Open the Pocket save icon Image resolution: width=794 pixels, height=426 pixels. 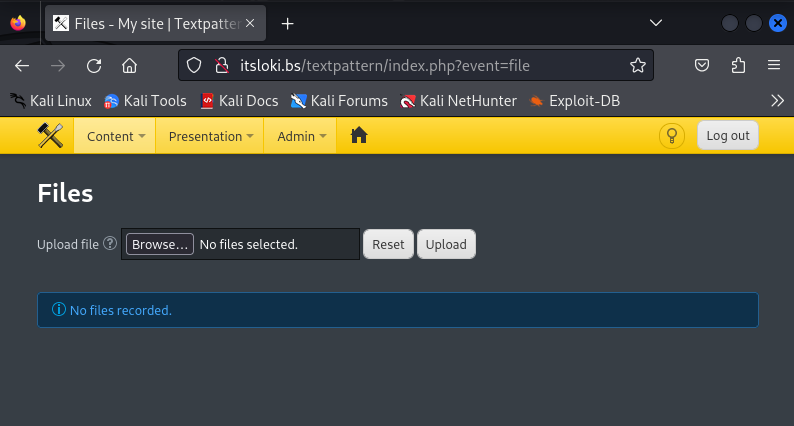(x=703, y=66)
